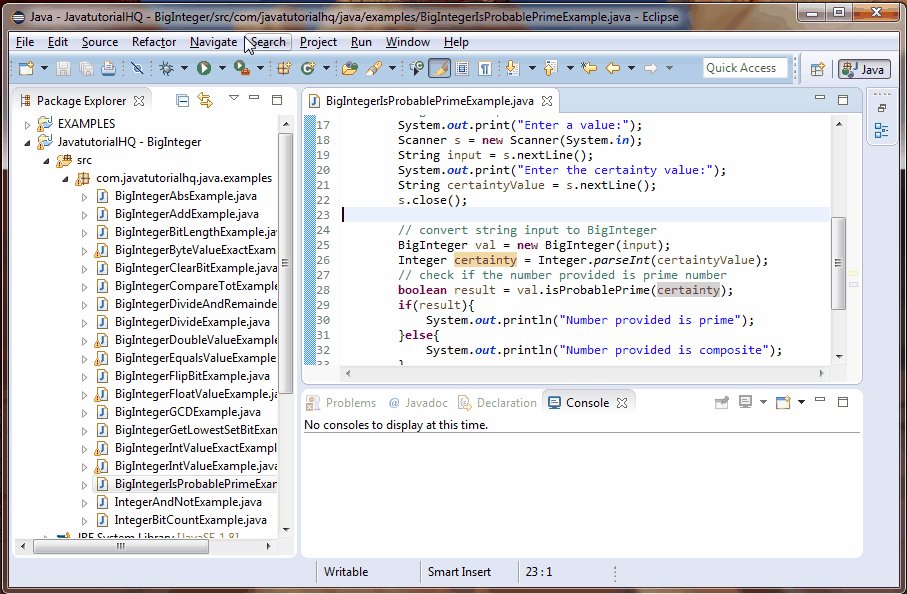Screen dimensions: 907x594
Task: Run the Java application
Action: click(x=207, y=68)
